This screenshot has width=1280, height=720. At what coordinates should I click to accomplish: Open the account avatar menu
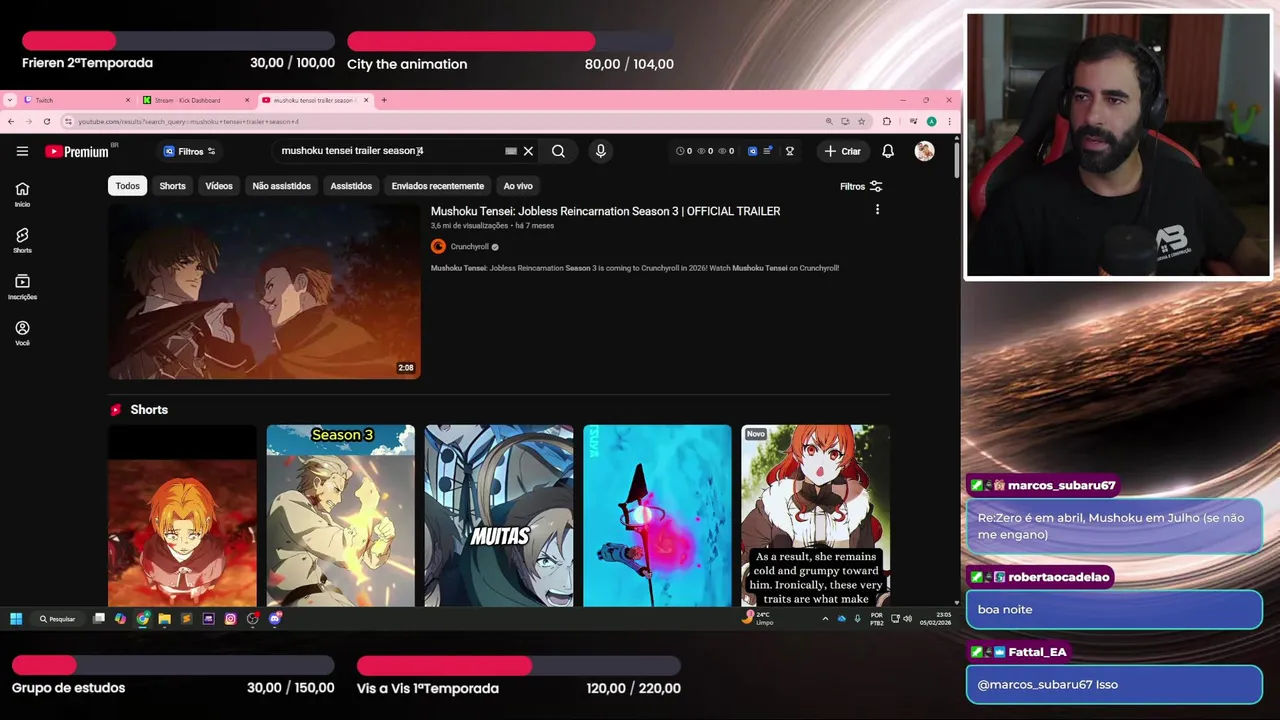924,151
